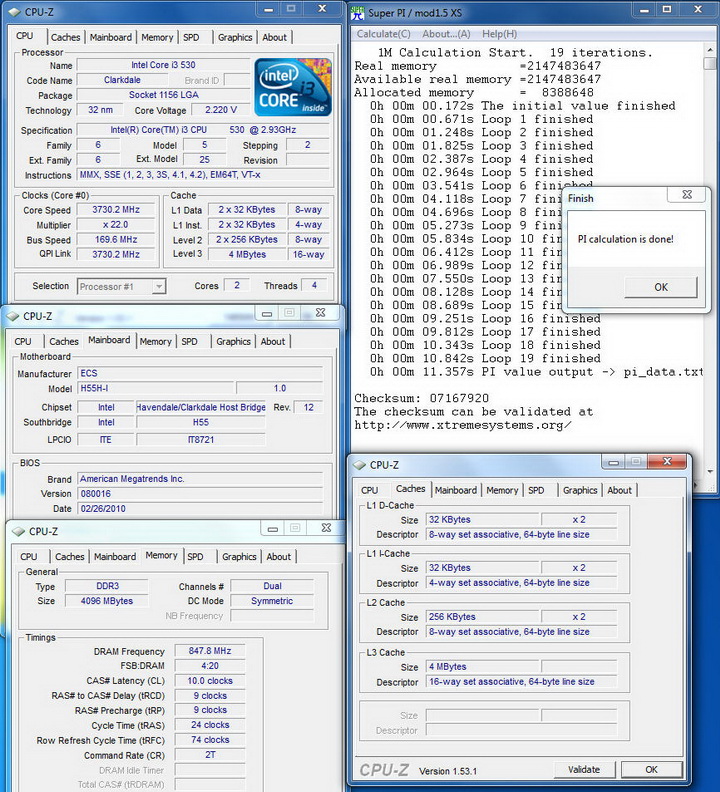Click BIOS date 02/26/2010
Screen dimensions: 720x792
200,509
